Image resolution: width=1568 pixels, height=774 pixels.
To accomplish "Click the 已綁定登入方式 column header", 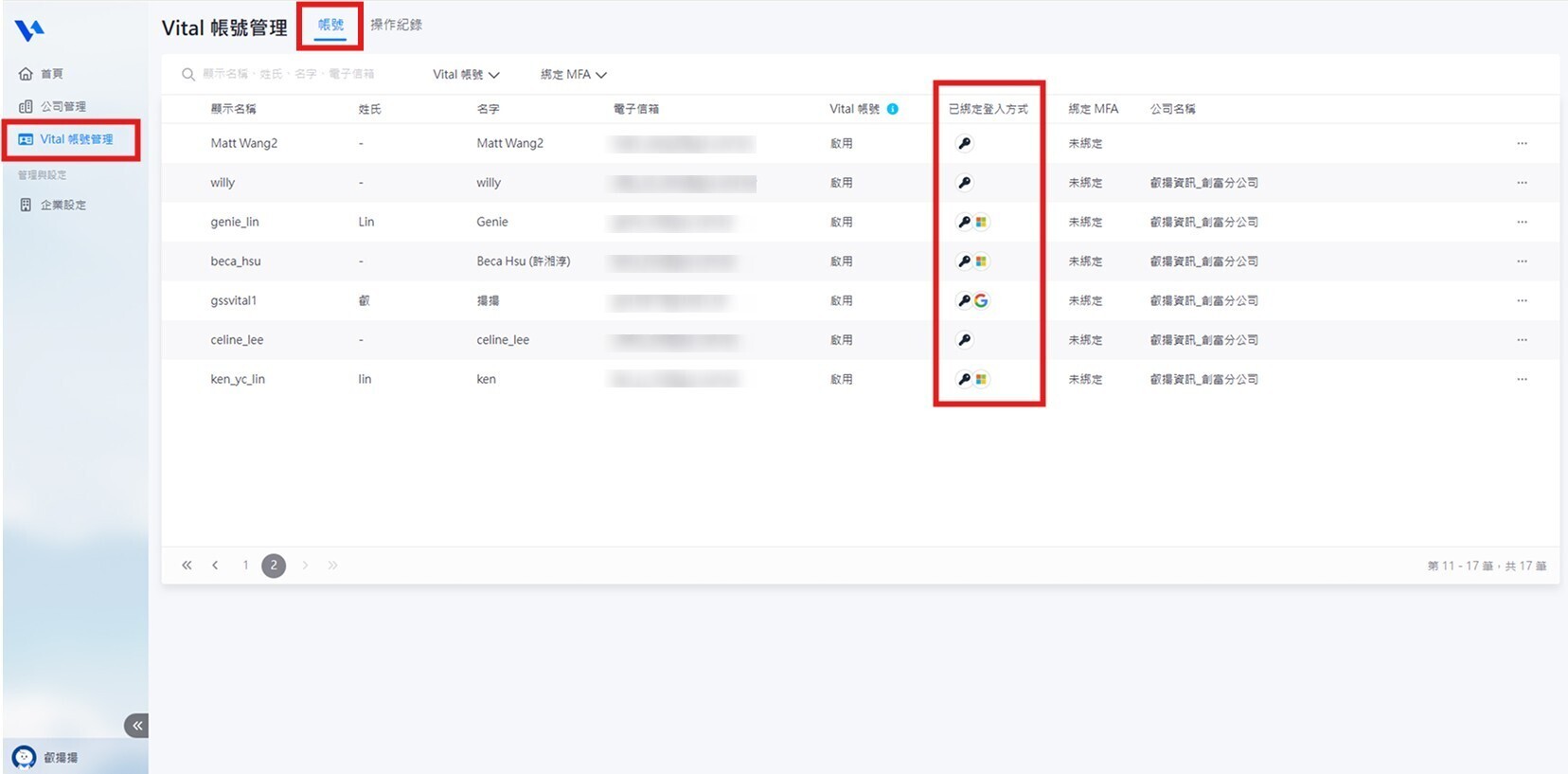I will [x=988, y=109].
